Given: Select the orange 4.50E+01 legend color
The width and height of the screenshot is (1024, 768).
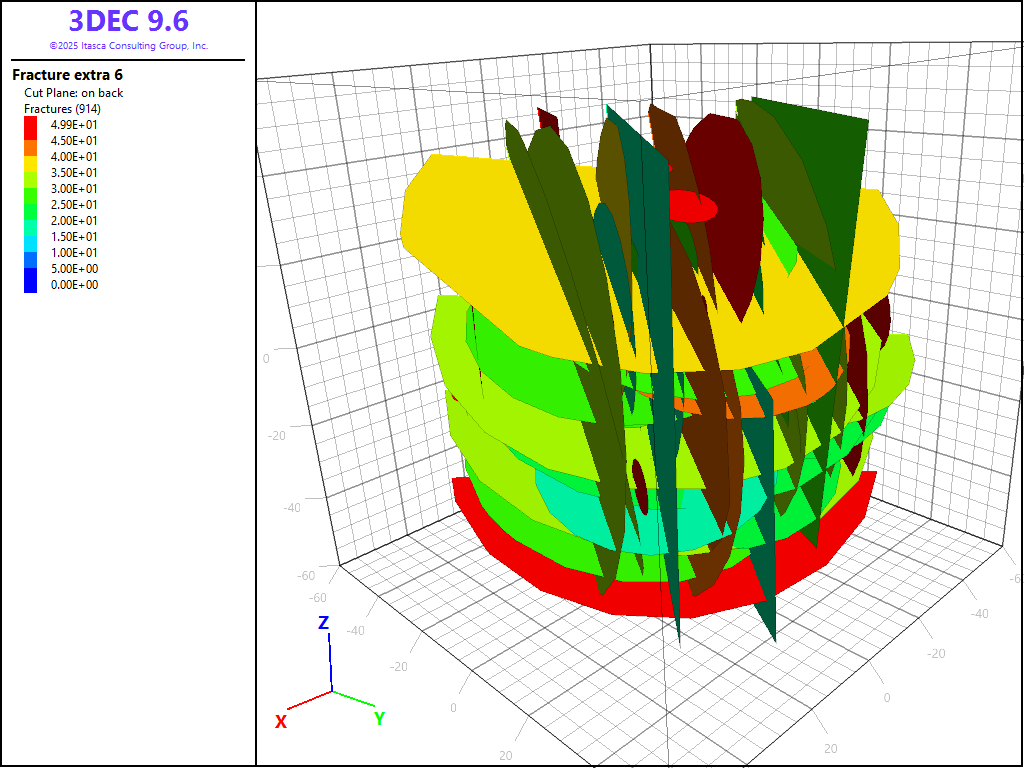Looking at the screenshot, I should tap(30, 141).
